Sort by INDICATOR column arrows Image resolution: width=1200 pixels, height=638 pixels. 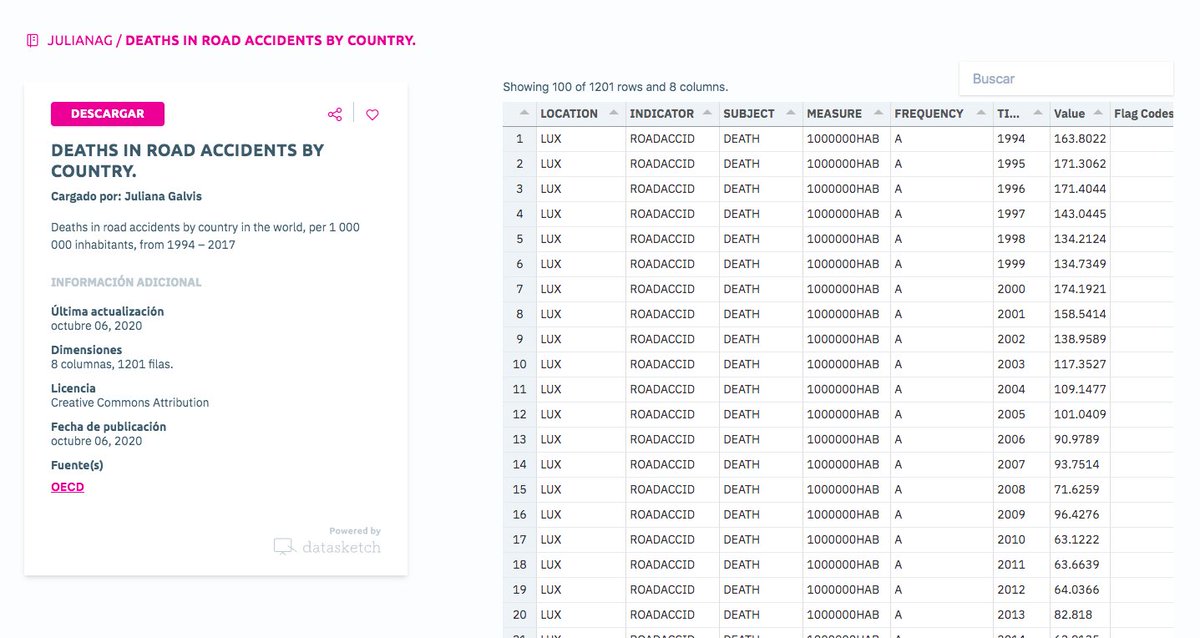point(705,114)
